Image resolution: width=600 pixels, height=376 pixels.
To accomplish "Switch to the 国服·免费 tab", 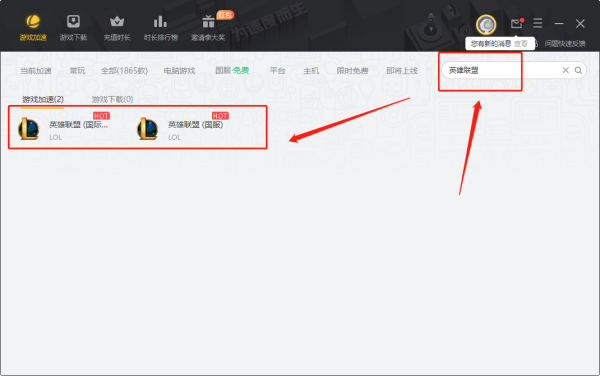I will [232, 70].
